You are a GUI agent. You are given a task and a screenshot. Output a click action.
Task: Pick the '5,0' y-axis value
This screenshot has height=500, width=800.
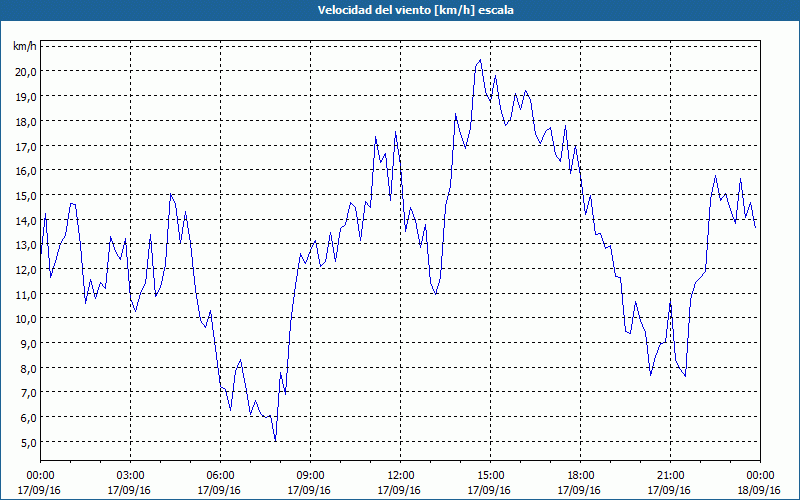28,442
